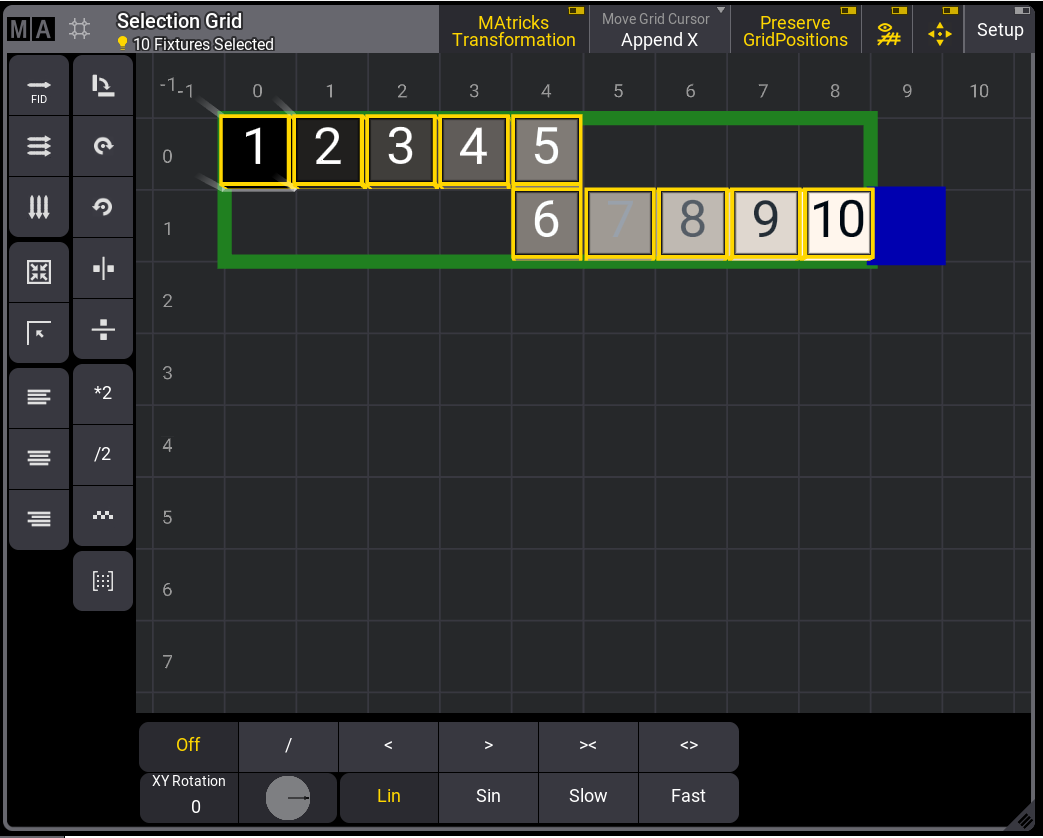
Task: Select the Slow curve option
Action: coord(588,796)
